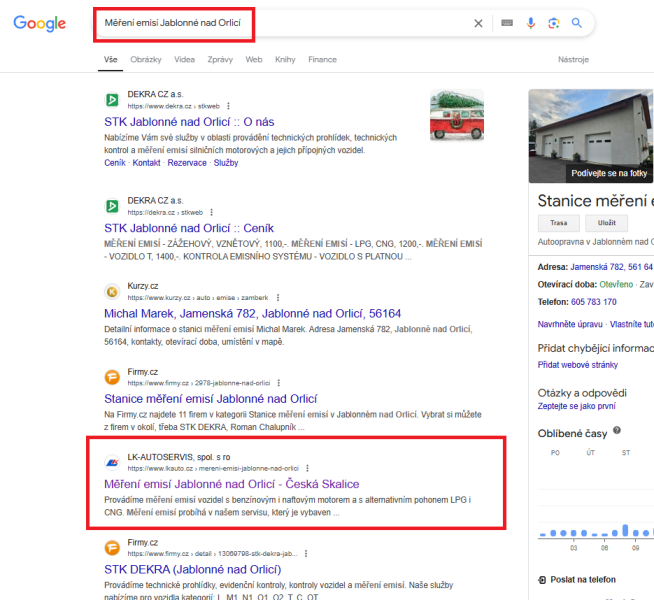
Task: Click Podívejte se na fotky overlay
Action: click(609, 173)
